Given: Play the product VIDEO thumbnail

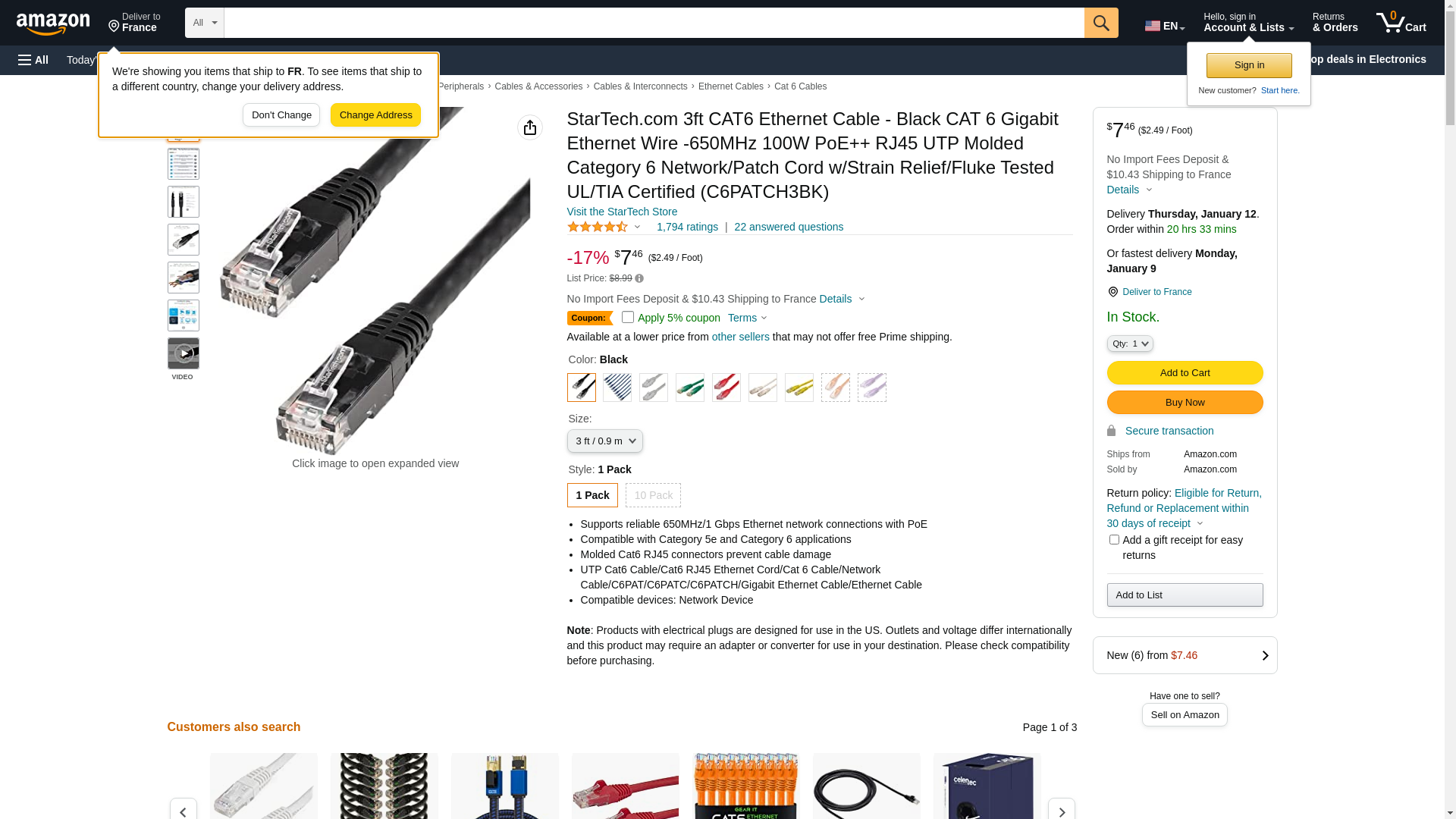Looking at the screenshot, I should click(x=184, y=353).
